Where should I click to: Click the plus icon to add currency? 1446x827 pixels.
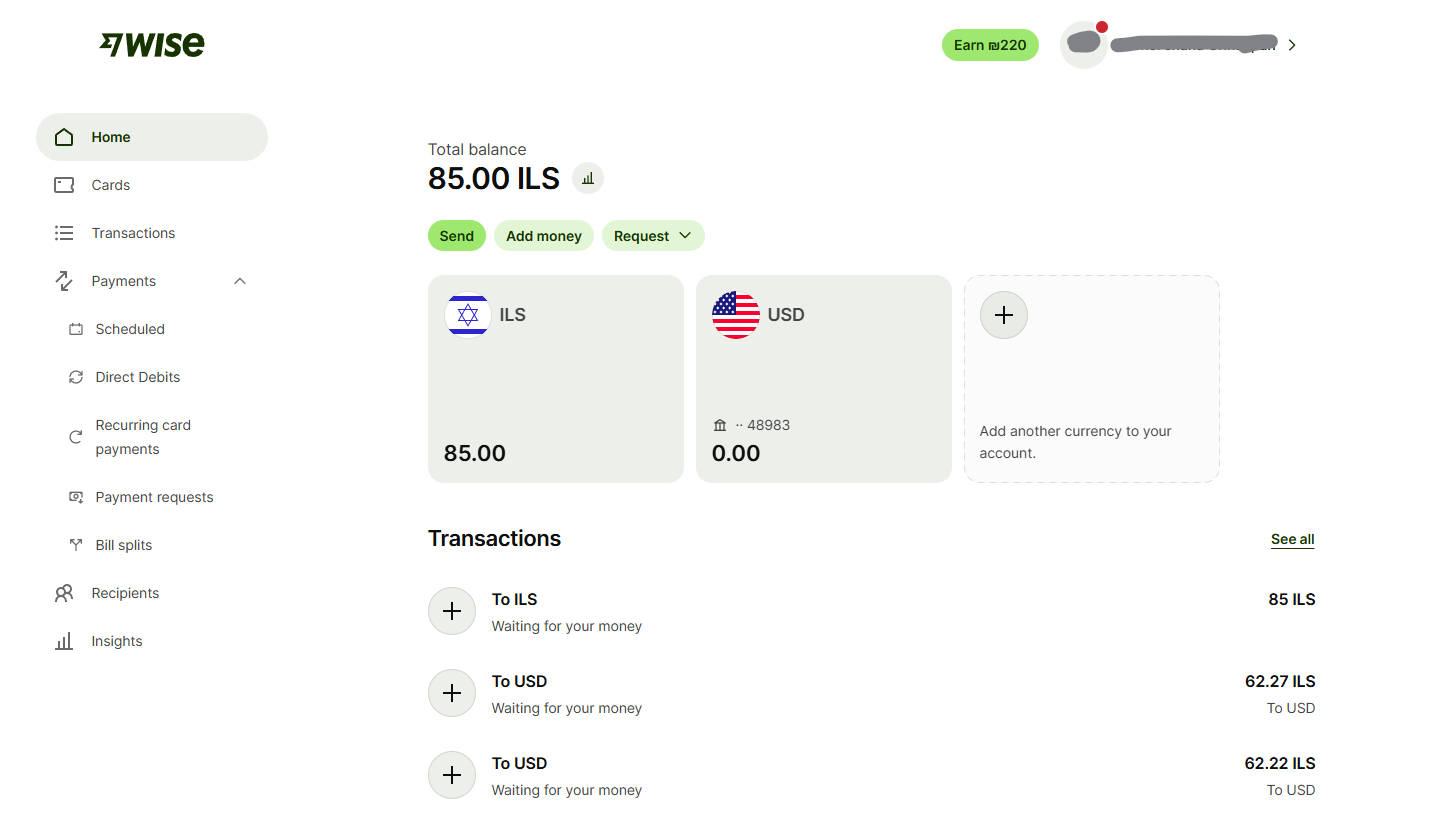click(x=1004, y=315)
